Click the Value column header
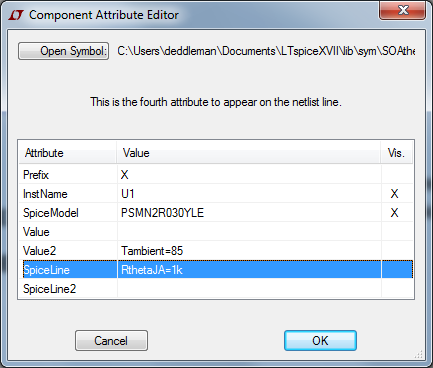 [x=249, y=153]
